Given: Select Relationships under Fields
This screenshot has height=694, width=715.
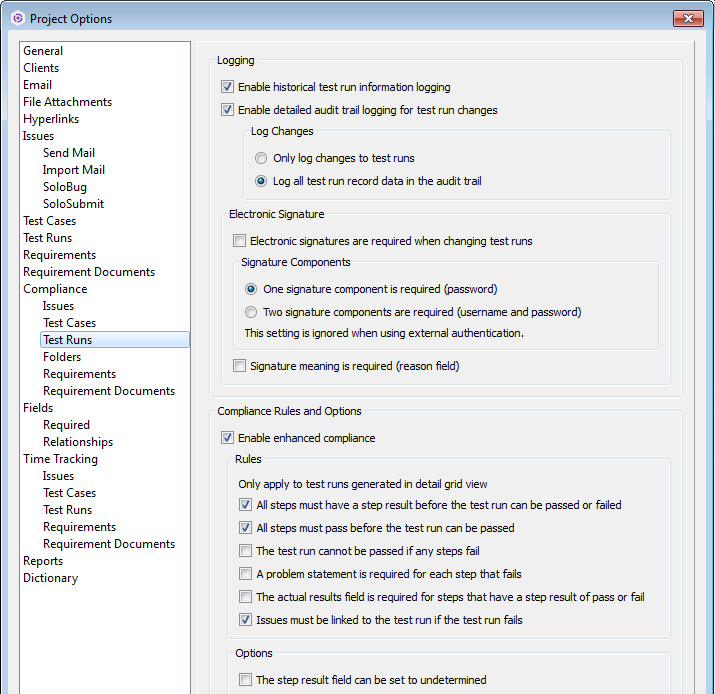Looking at the screenshot, I should click(78, 442).
